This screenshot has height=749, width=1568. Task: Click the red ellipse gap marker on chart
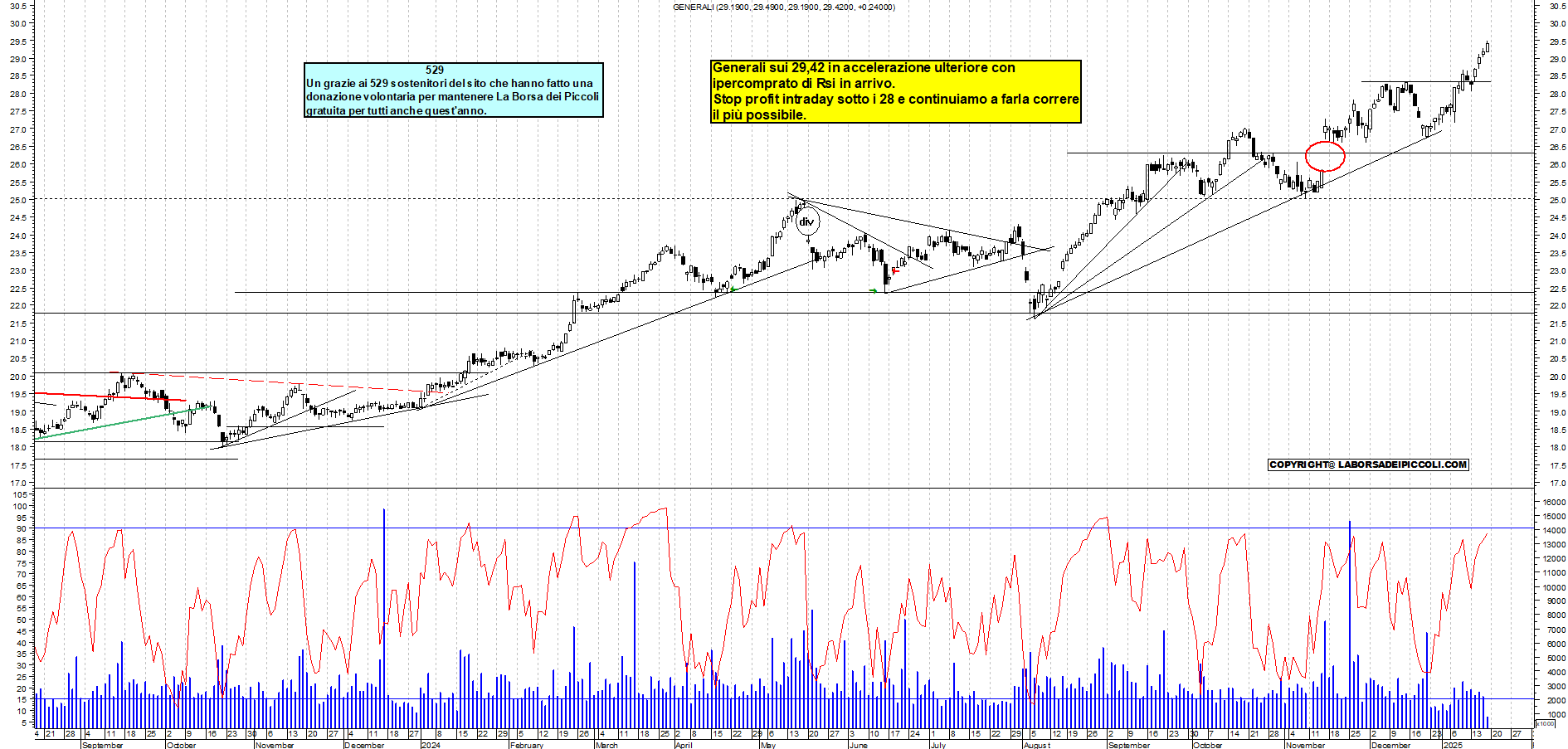click(x=1325, y=156)
